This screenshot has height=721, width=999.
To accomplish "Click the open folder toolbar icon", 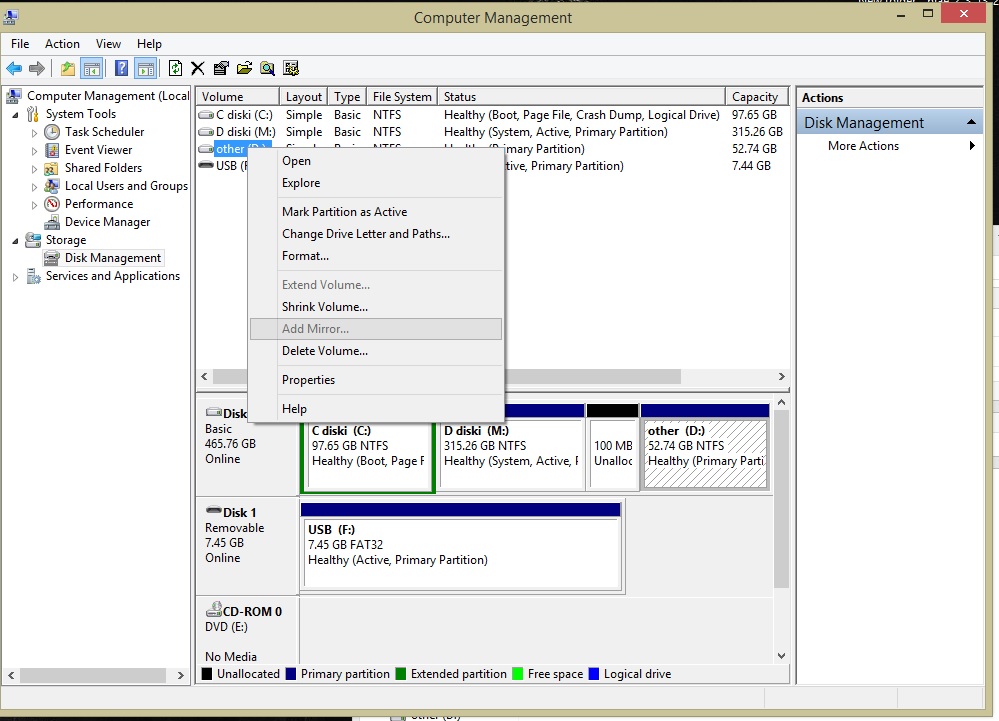I will click(244, 68).
